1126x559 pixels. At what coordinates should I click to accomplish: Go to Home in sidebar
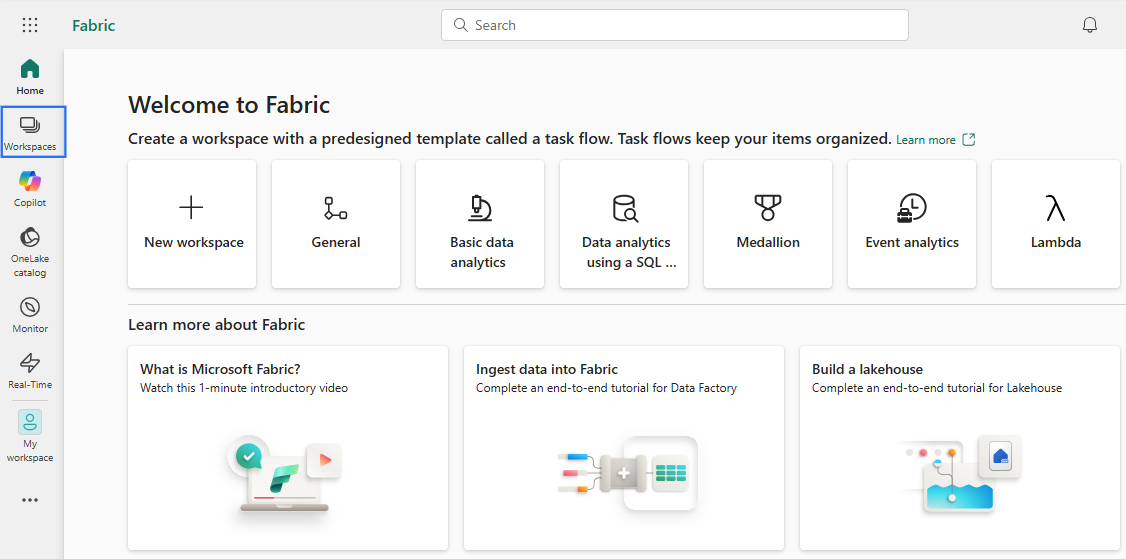click(30, 76)
